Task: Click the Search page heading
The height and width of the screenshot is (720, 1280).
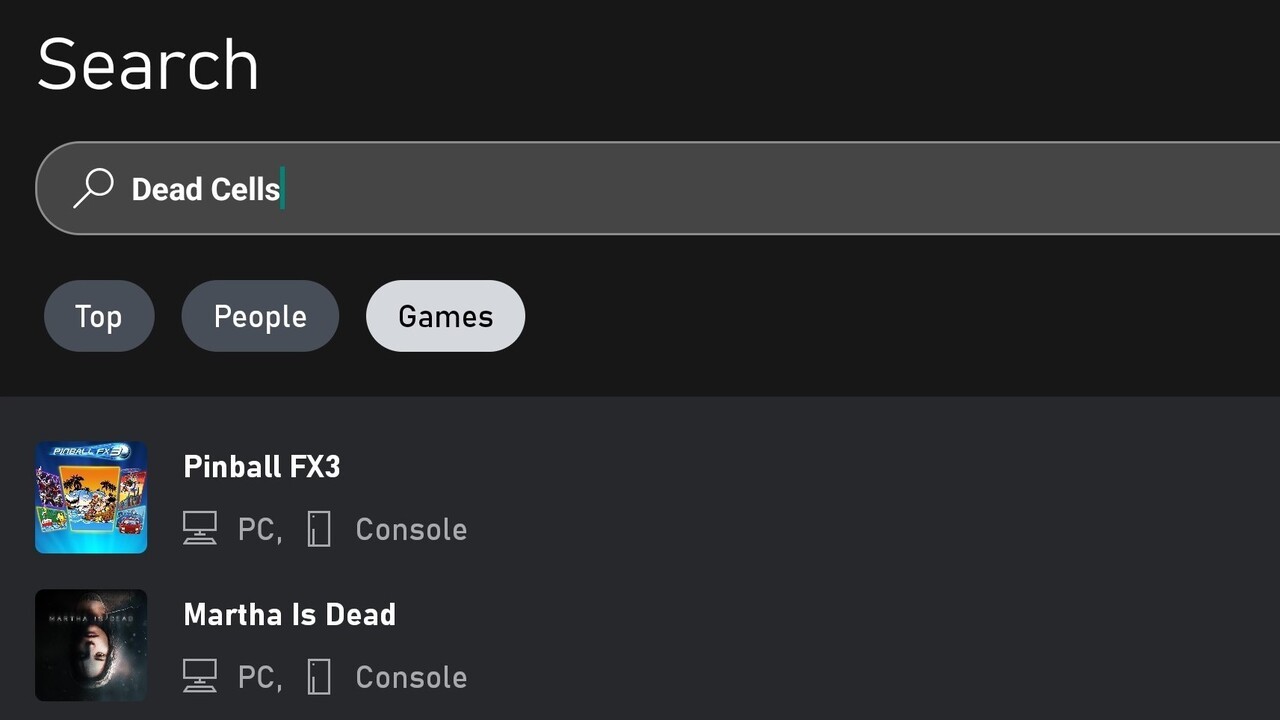Action: coord(148,65)
